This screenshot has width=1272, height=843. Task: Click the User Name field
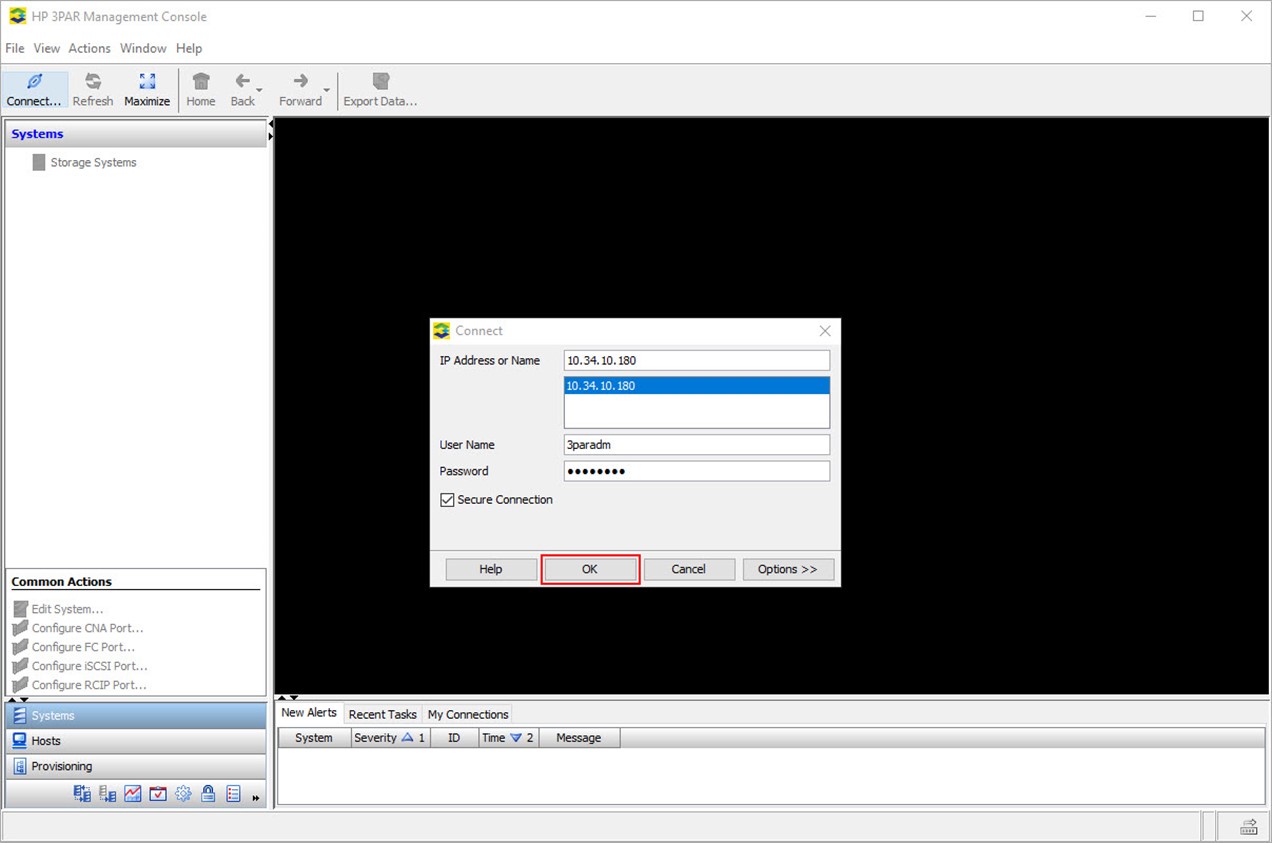click(697, 445)
